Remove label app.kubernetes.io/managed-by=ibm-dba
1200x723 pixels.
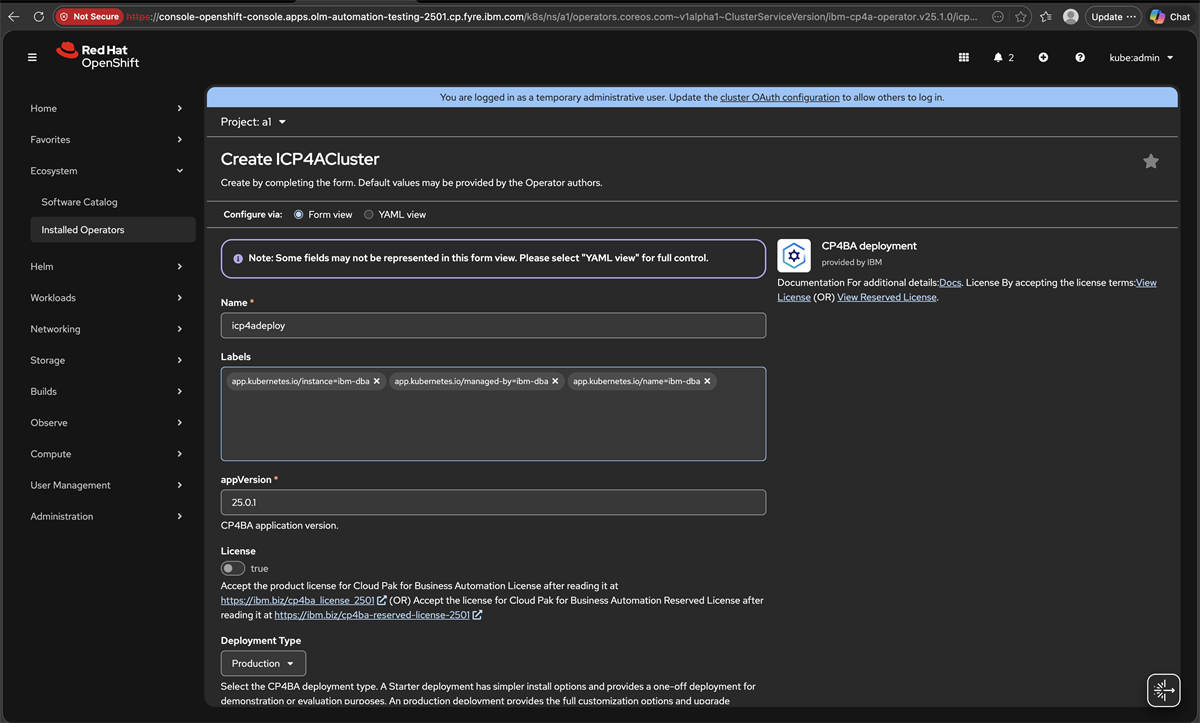pyautogui.click(x=555, y=381)
